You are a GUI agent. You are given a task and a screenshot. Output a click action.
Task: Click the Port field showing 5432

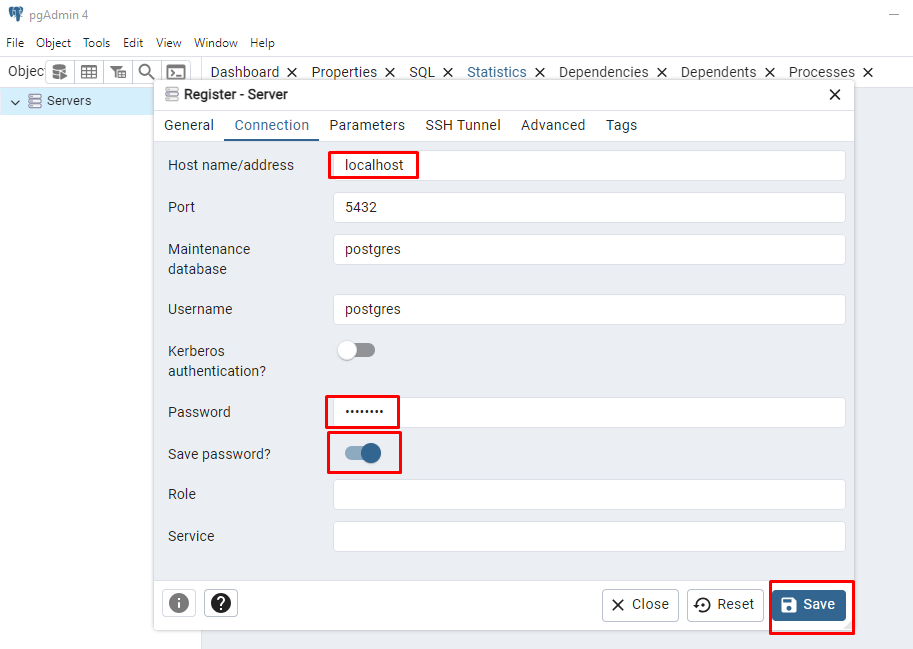[x=589, y=207]
